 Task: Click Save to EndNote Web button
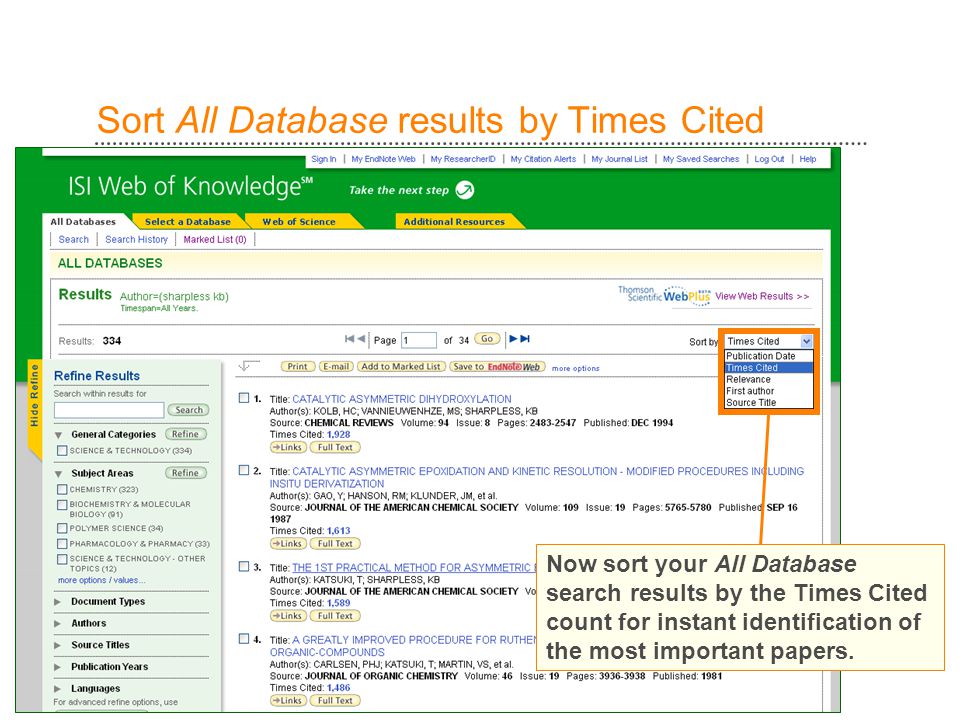(497, 366)
